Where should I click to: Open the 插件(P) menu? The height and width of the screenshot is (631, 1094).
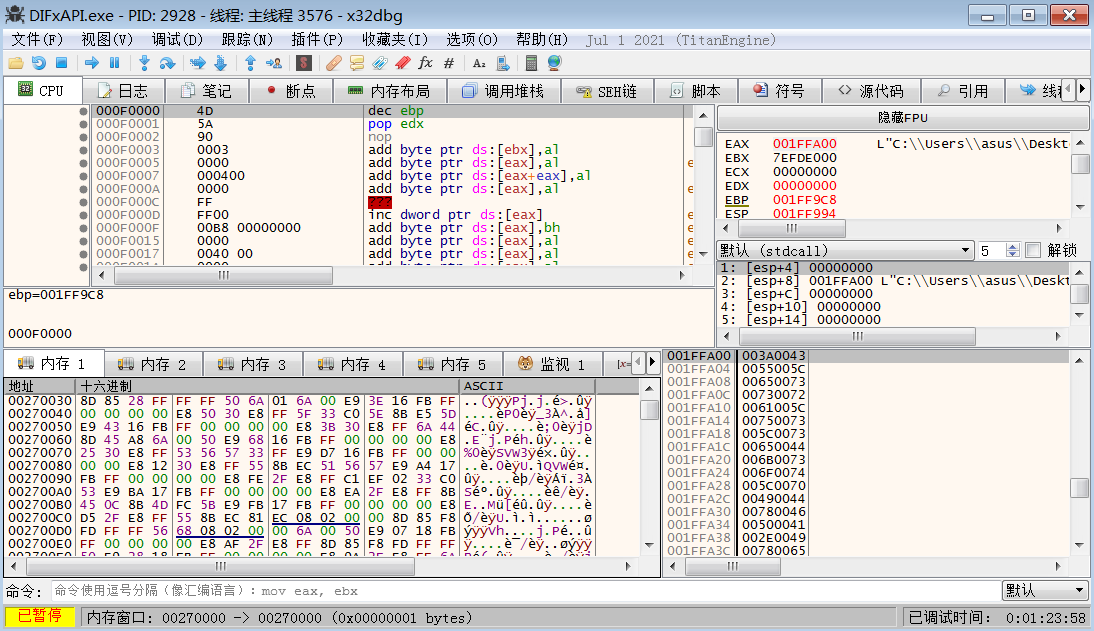tap(317, 40)
